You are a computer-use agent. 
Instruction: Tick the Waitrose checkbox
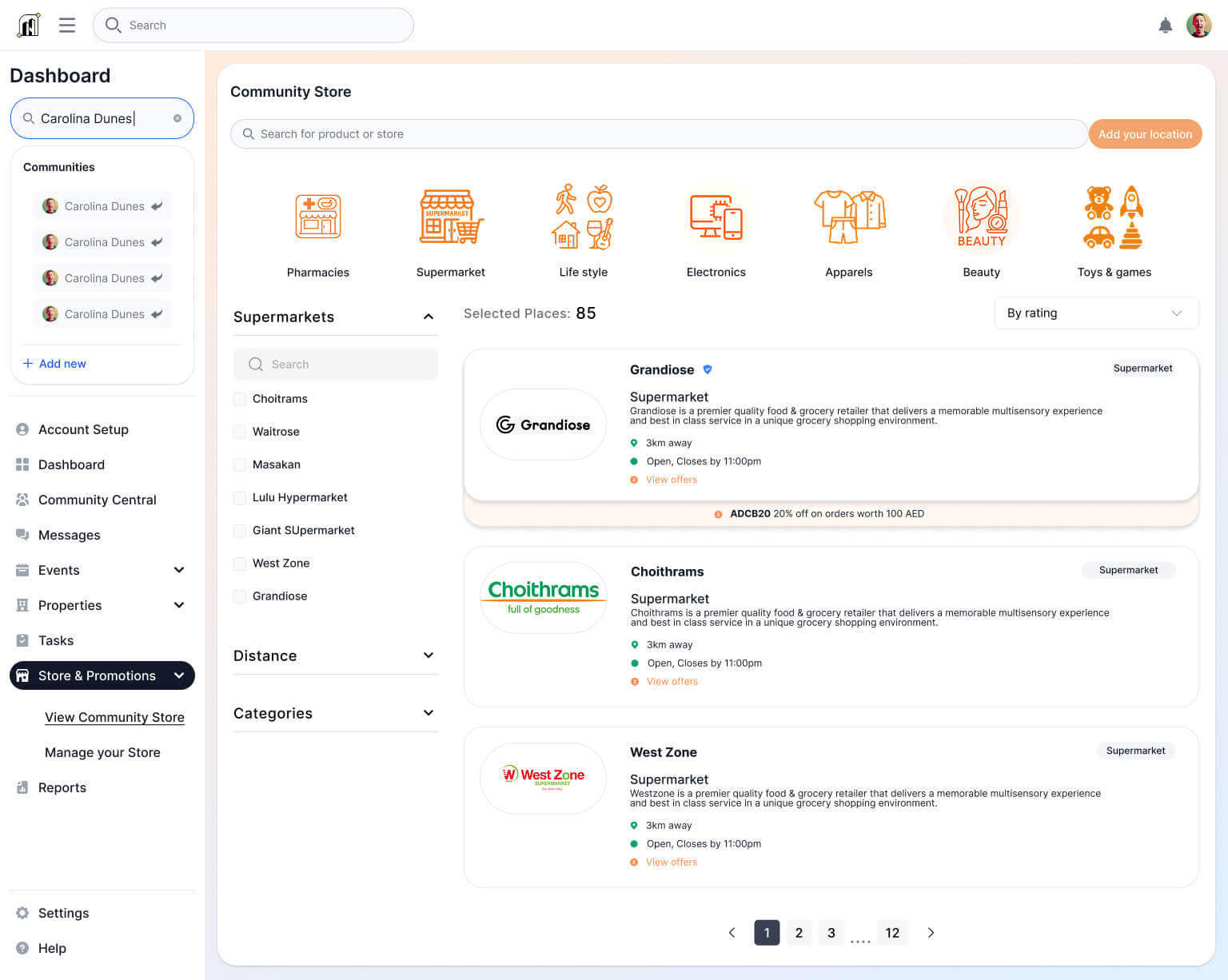click(240, 432)
